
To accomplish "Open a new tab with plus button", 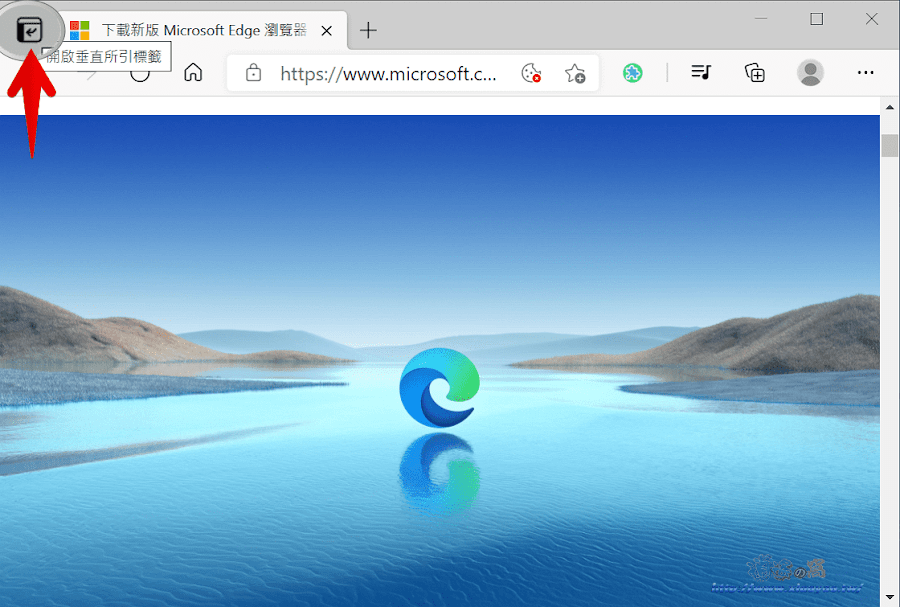I will 368,30.
